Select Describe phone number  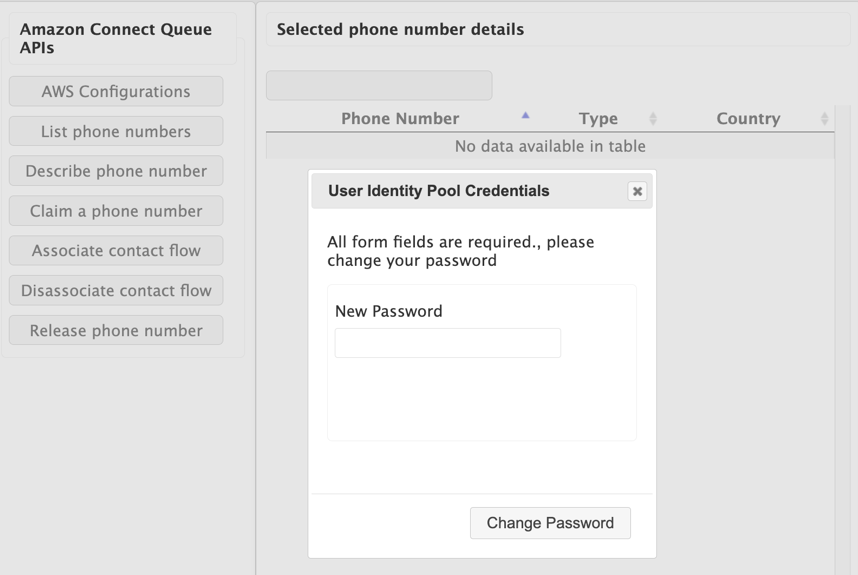116,171
